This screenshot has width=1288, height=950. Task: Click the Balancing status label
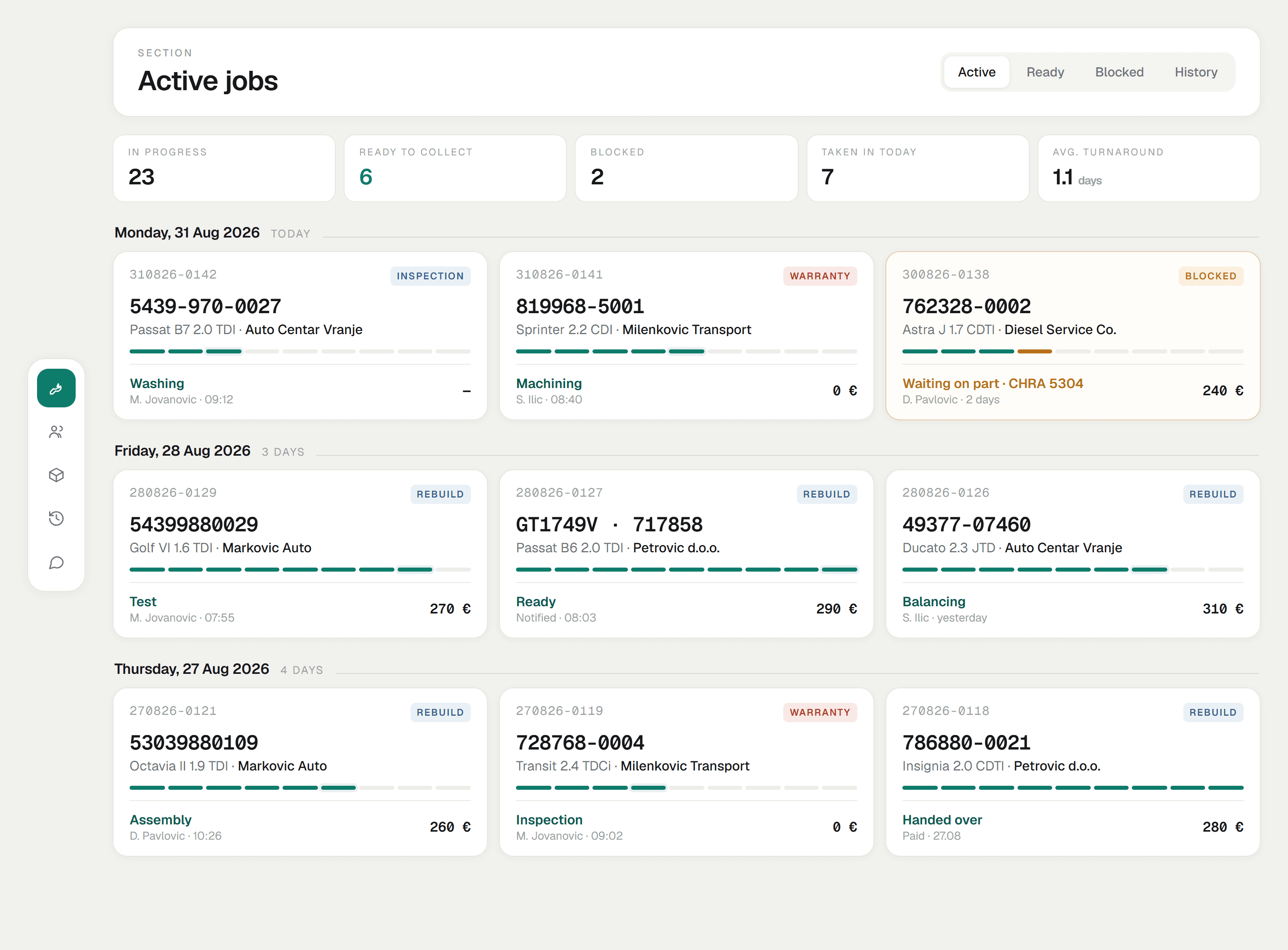(x=934, y=601)
